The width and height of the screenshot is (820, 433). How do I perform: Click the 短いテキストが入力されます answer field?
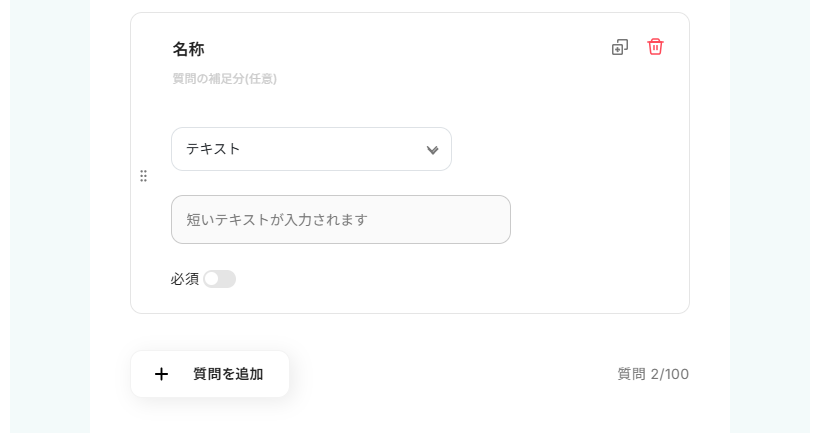point(340,220)
